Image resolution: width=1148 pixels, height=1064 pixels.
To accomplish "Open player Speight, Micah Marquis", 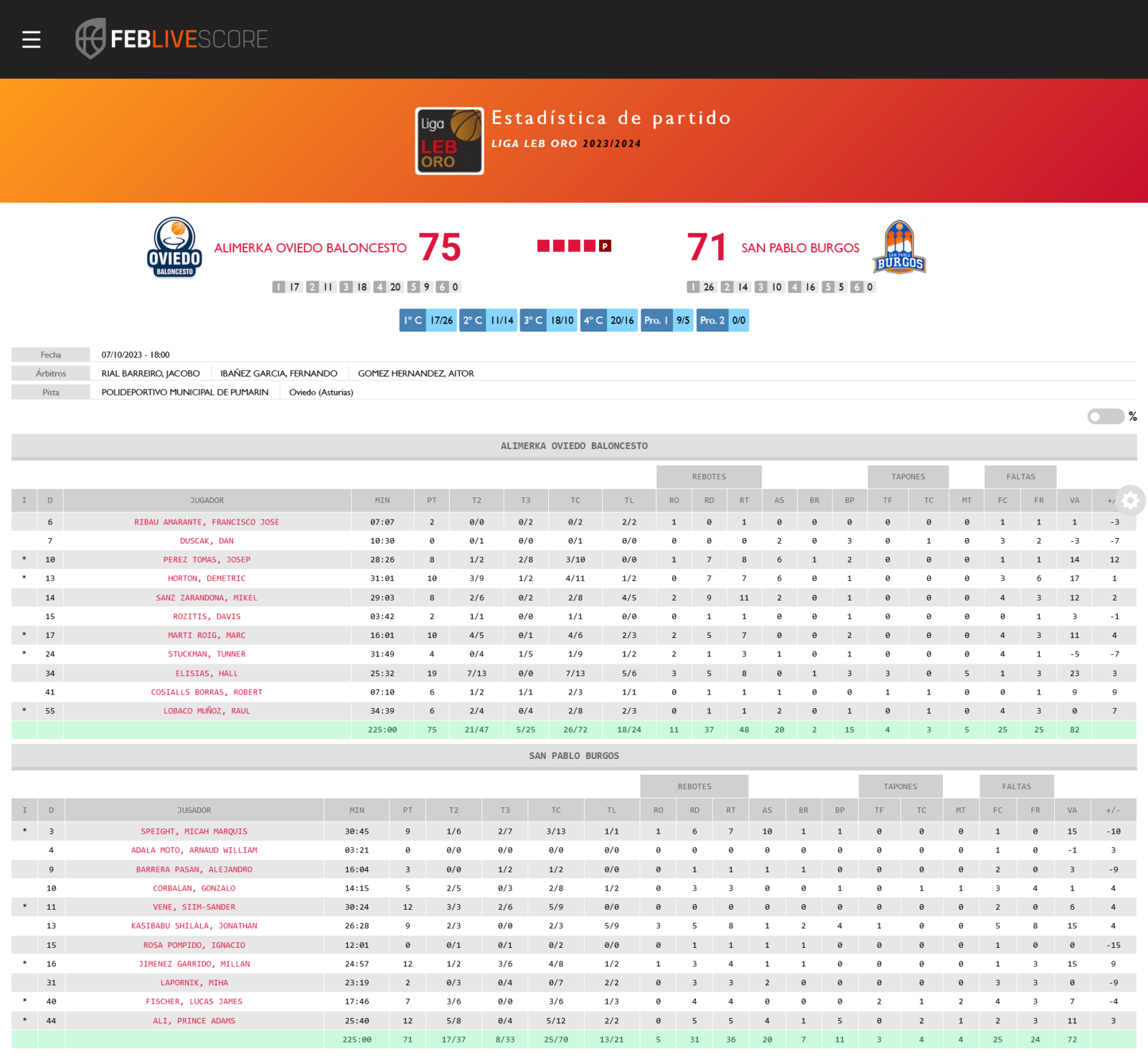I will [x=194, y=832].
